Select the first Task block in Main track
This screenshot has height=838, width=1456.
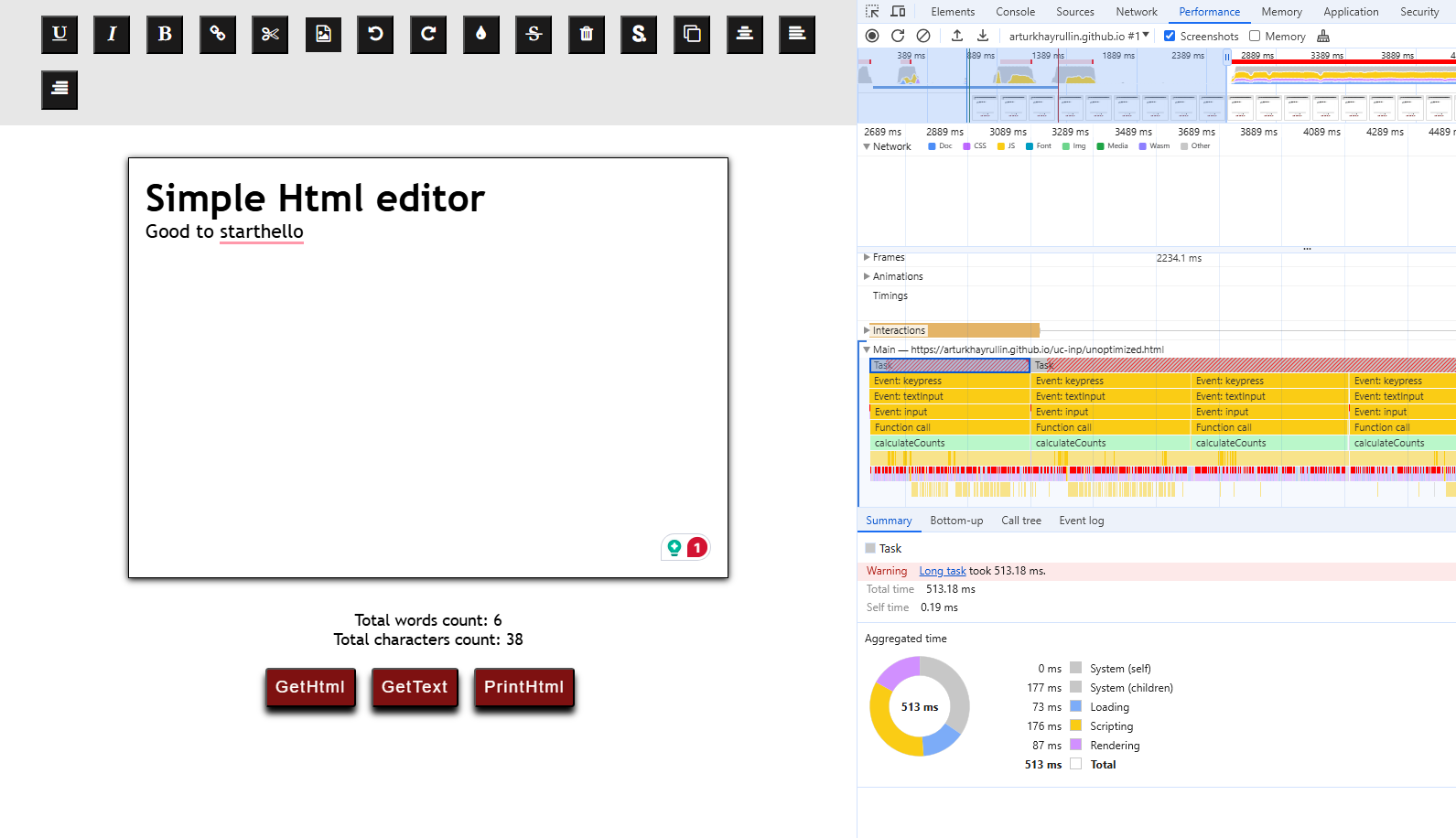click(x=950, y=365)
